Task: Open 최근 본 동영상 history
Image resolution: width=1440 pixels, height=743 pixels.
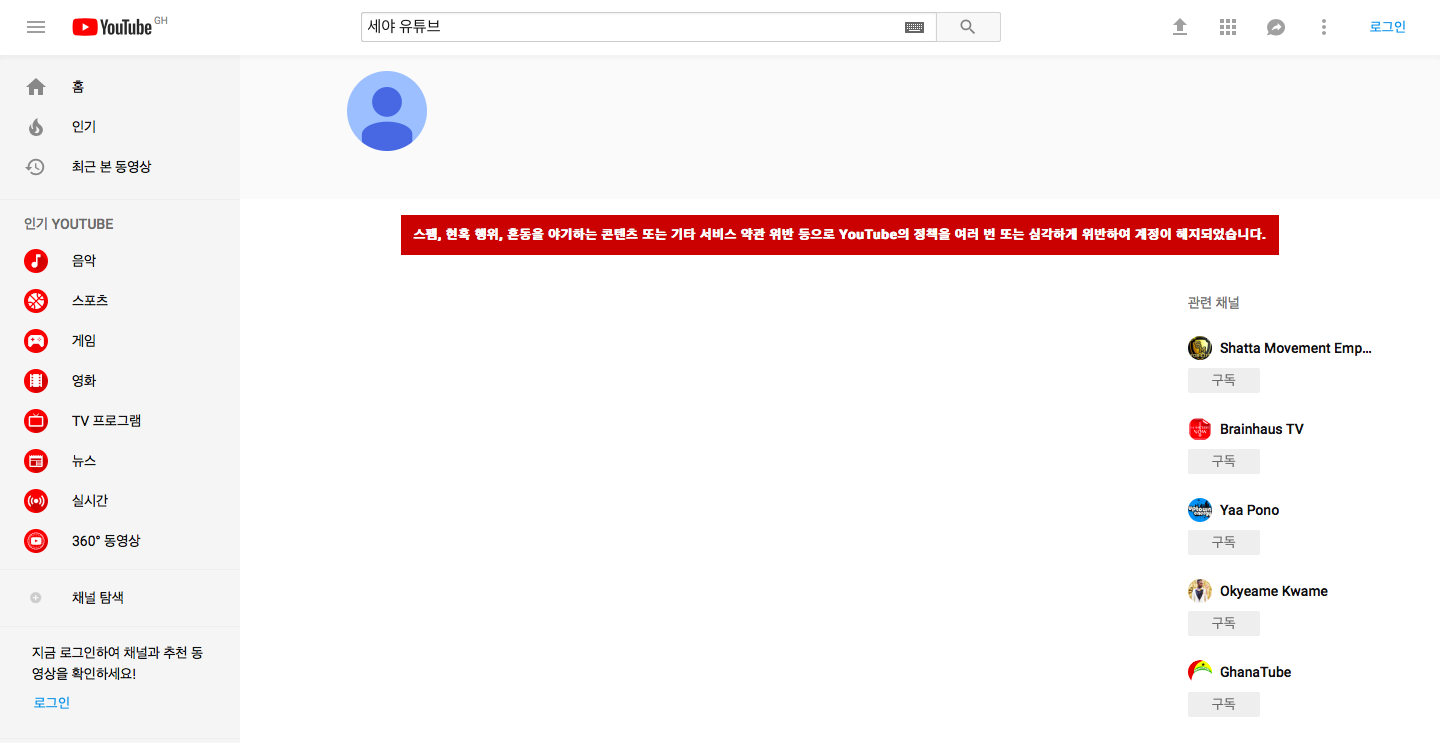Action: tap(120, 167)
